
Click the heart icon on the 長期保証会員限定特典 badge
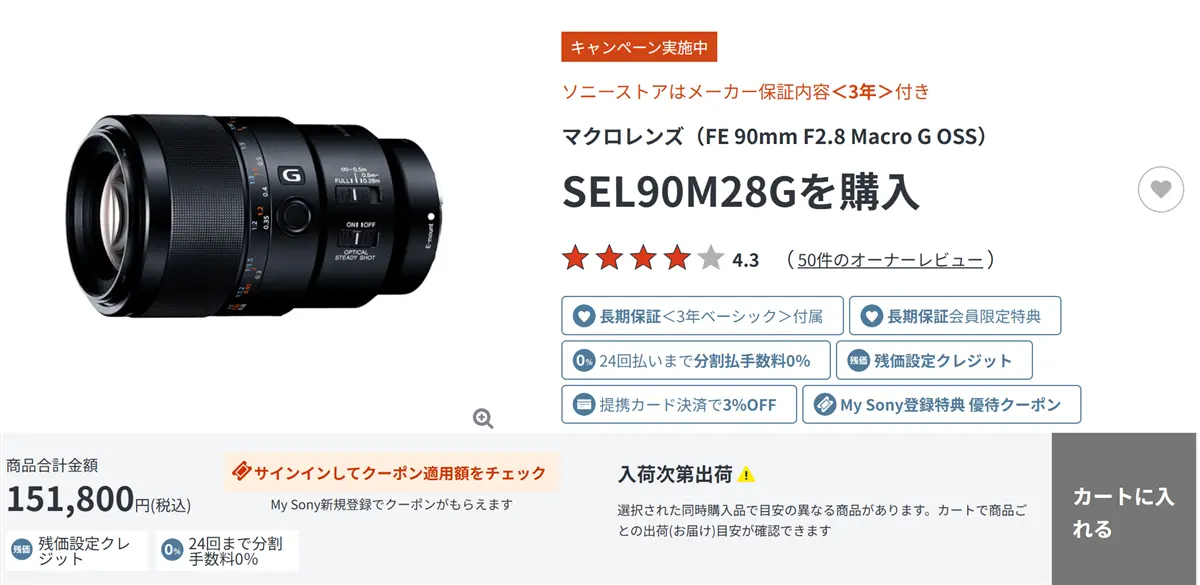(x=872, y=316)
